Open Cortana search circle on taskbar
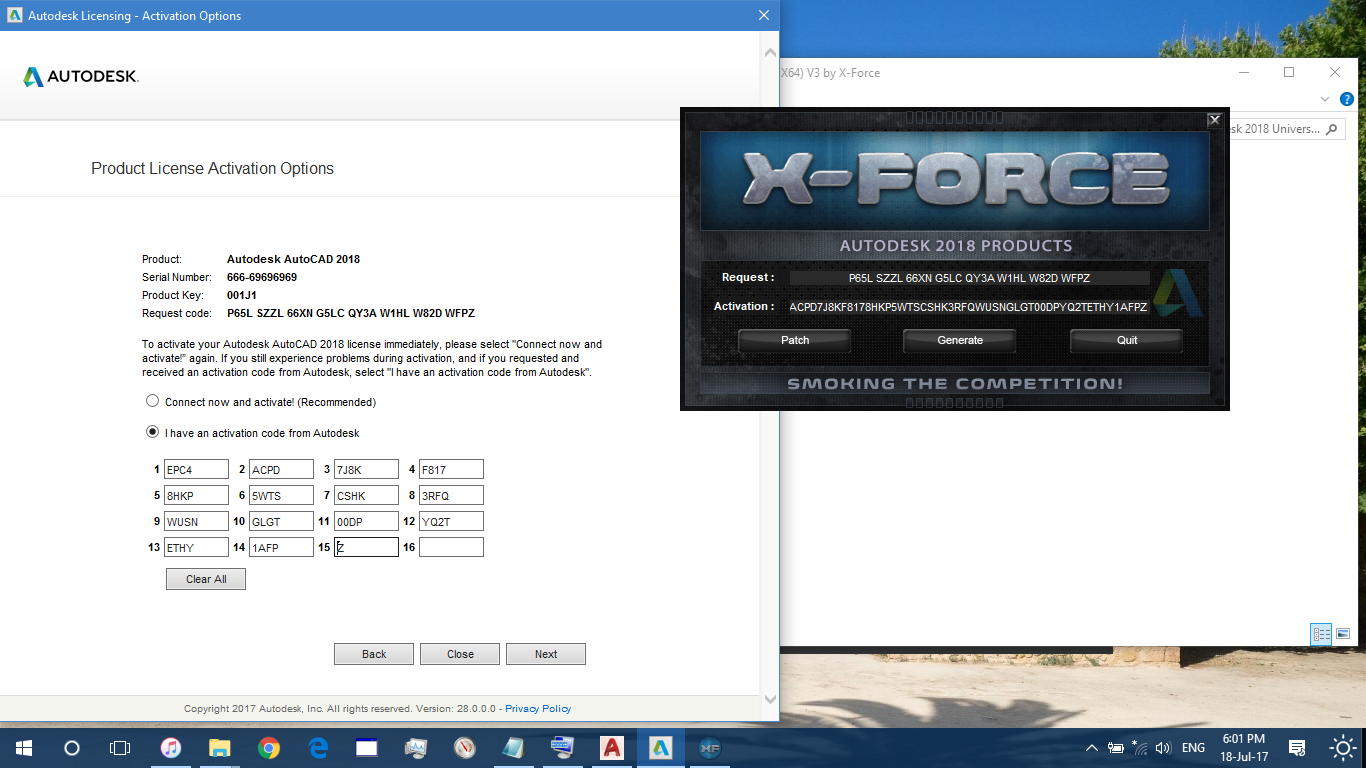The height and width of the screenshot is (768, 1366). pyautogui.click(x=71, y=748)
